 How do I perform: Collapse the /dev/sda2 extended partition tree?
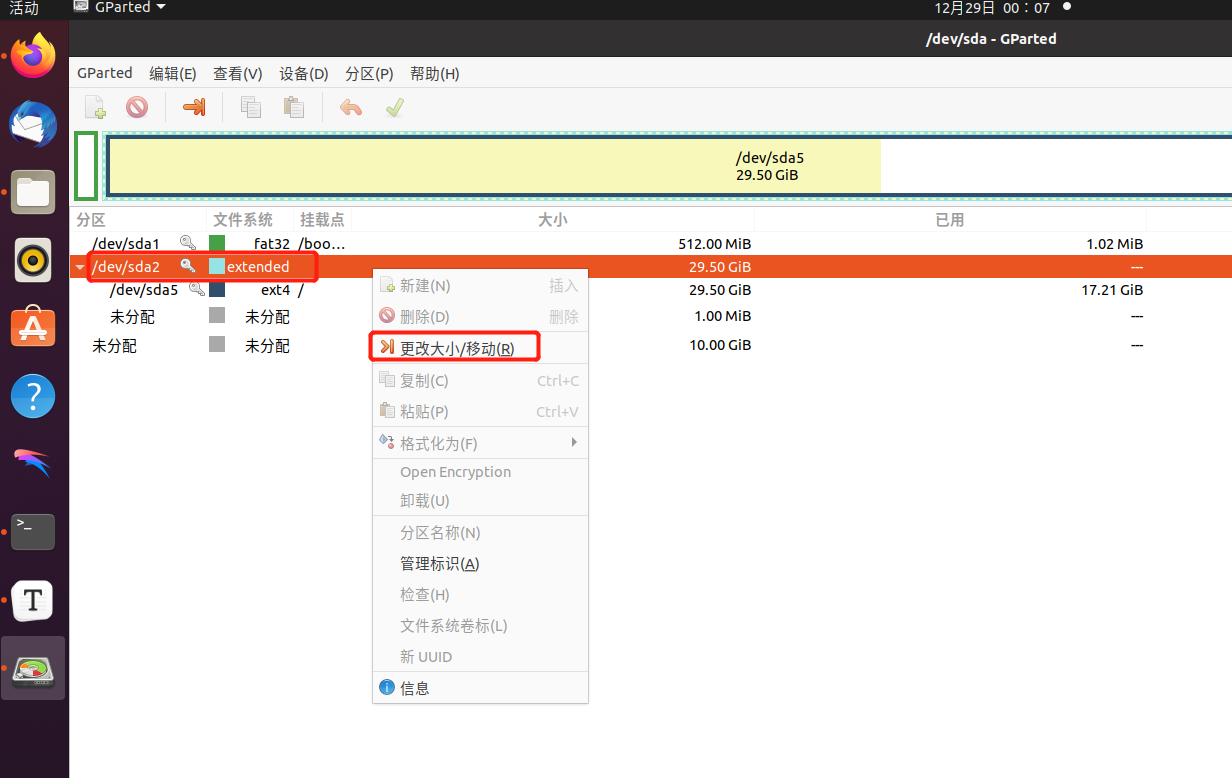80,267
